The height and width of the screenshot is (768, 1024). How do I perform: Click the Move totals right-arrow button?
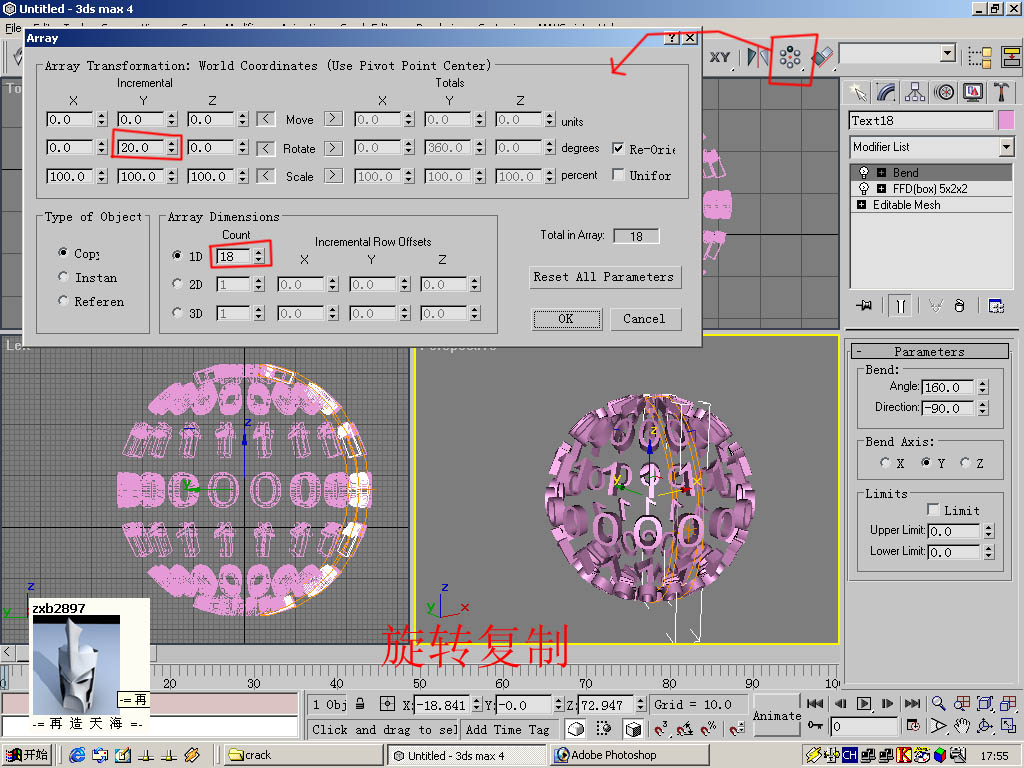(333, 119)
